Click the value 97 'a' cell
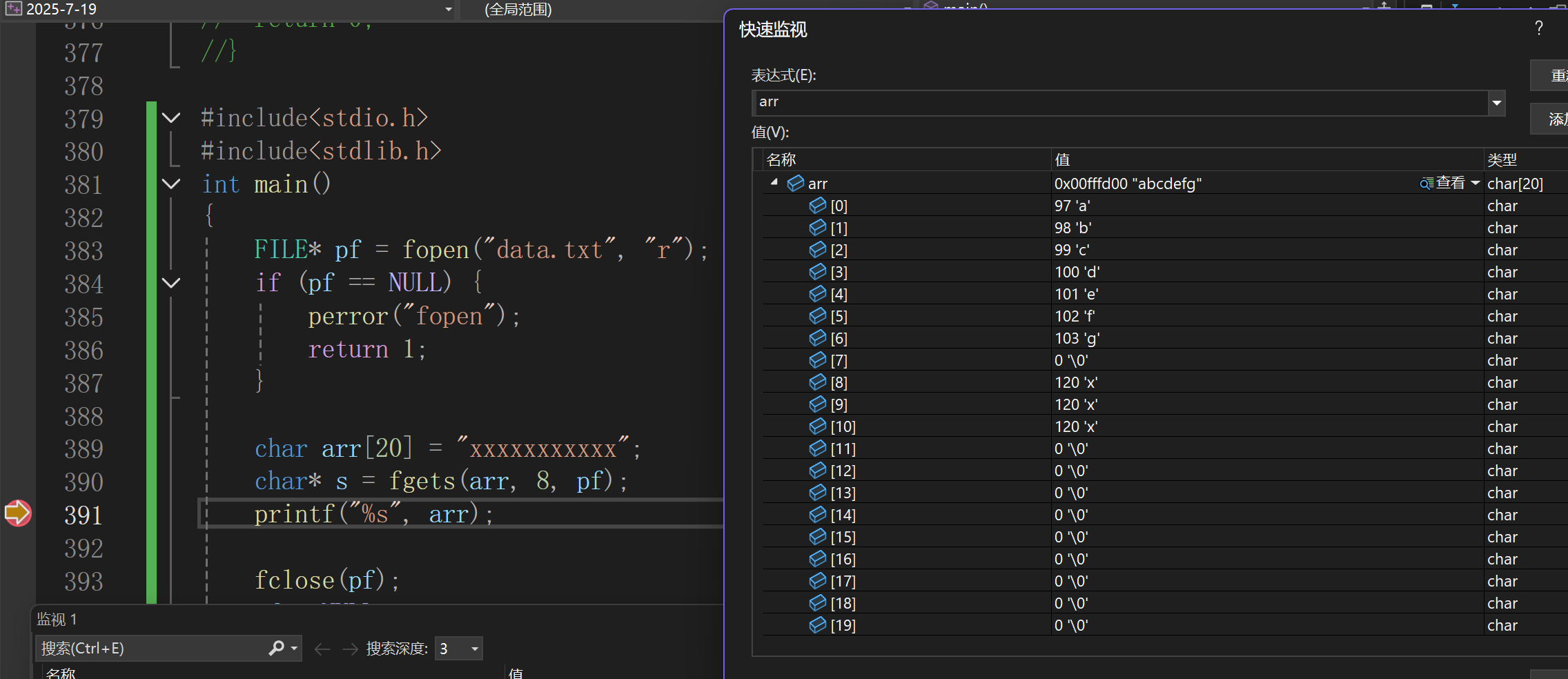Viewport: 1568px width, 679px height. point(1072,206)
